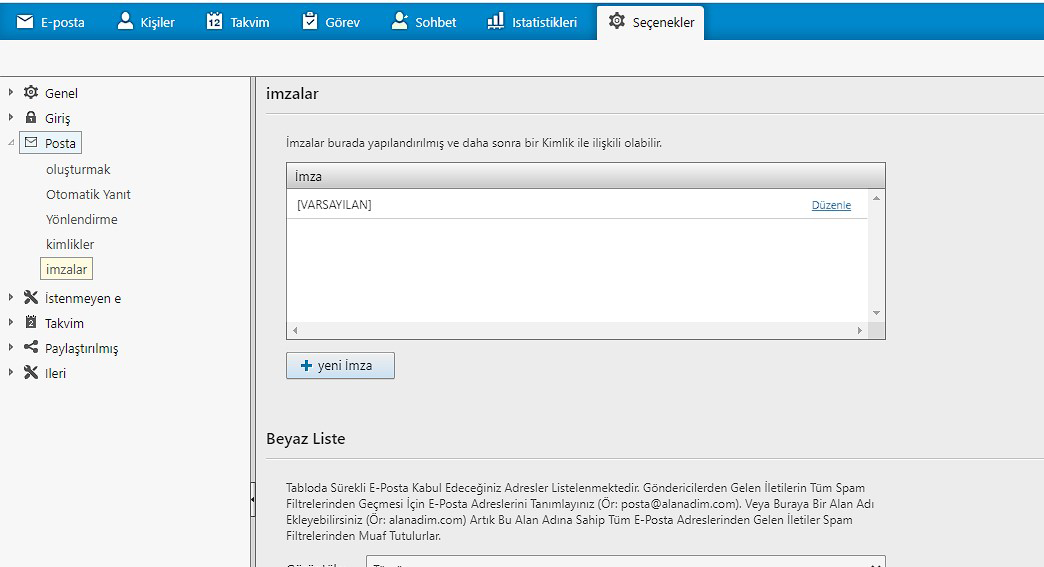Click the Düzenle link for VARSAYILAN signature
The height and width of the screenshot is (567, 1044).
(831, 205)
